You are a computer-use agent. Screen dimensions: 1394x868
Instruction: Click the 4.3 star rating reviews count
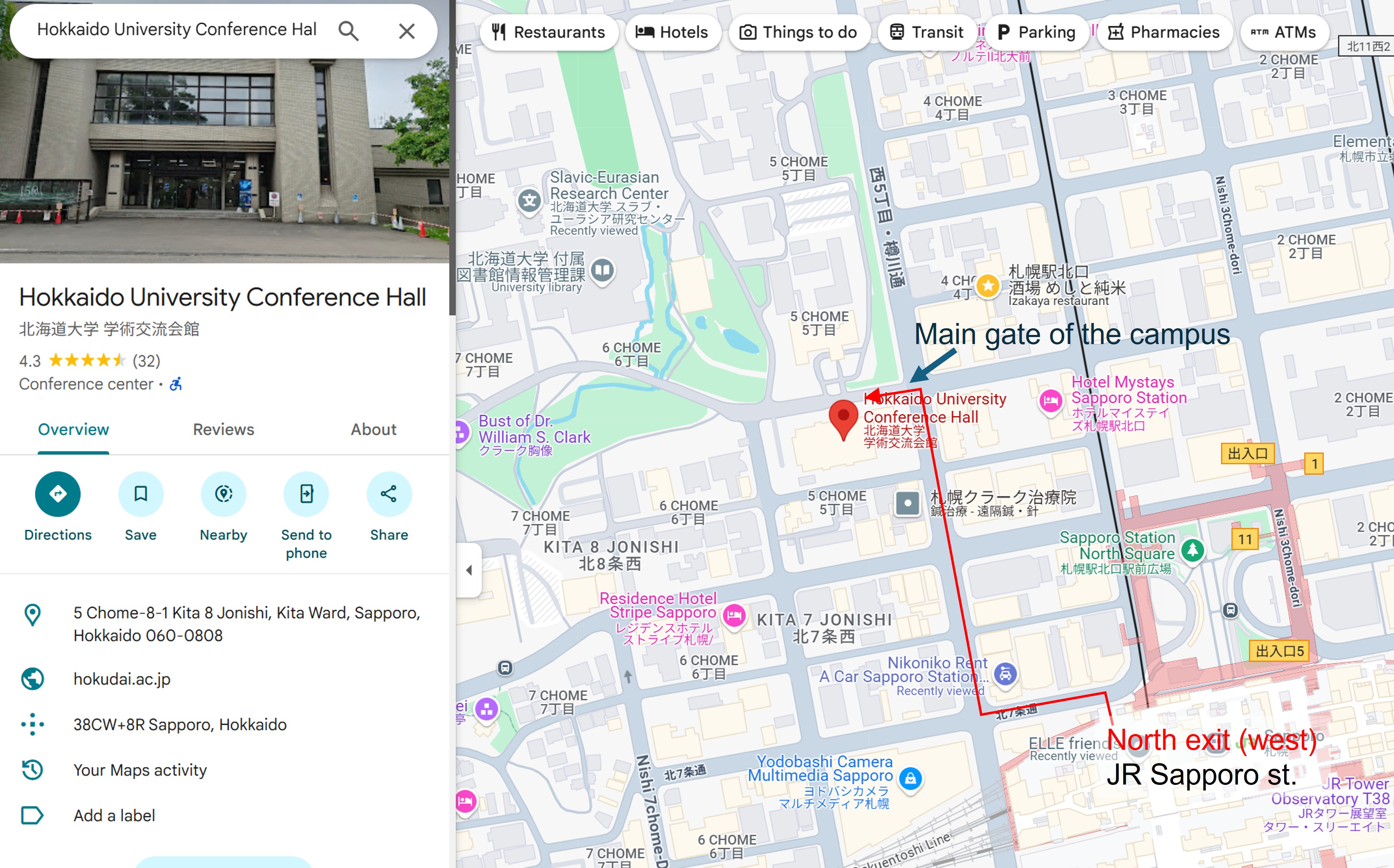146,361
